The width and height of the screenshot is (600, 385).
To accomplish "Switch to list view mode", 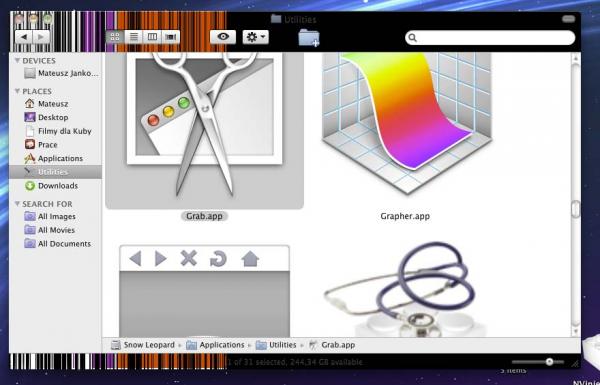I will pos(134,37).
